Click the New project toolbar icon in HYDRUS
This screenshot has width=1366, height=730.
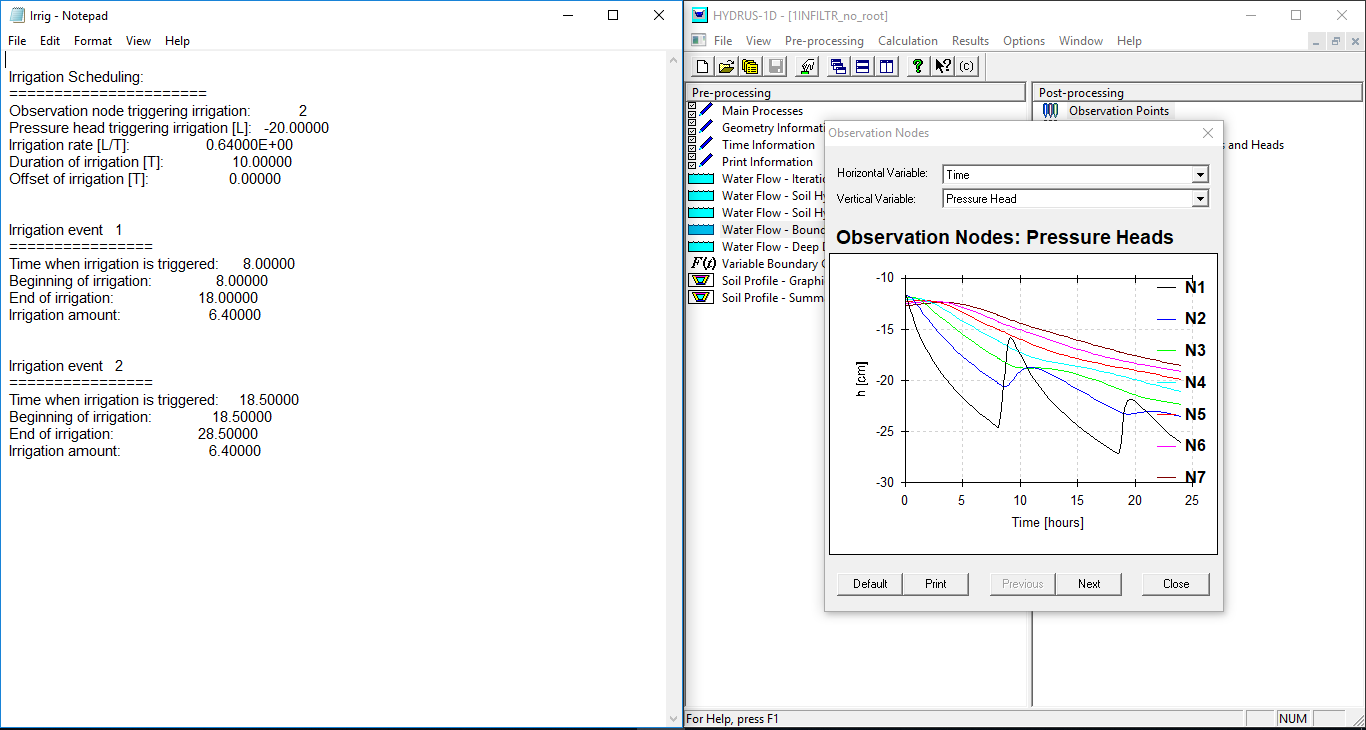[x=702, y=67]
